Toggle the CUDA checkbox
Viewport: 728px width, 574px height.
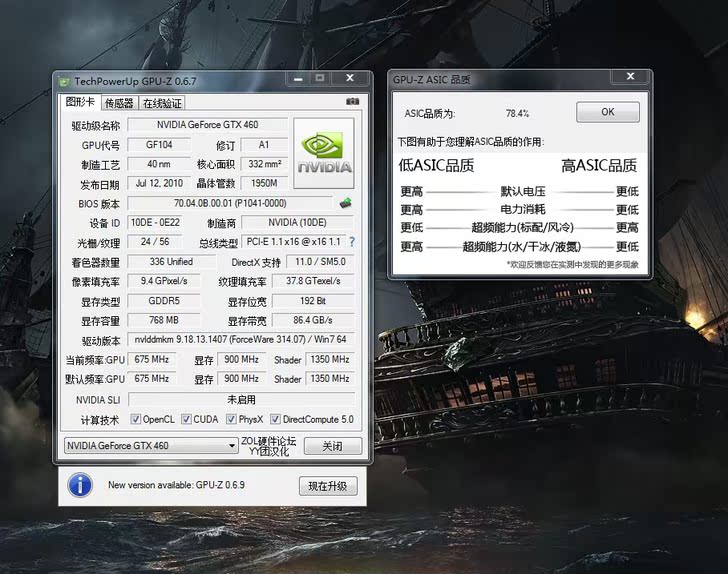pos(186,419)
